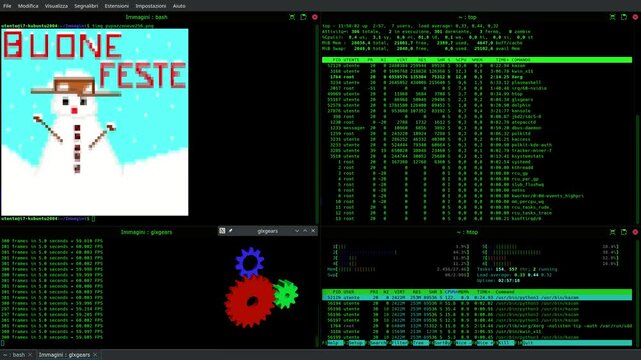Open the Modifica menu
This screenshot has height=360, width=641.
coord(28,6)
